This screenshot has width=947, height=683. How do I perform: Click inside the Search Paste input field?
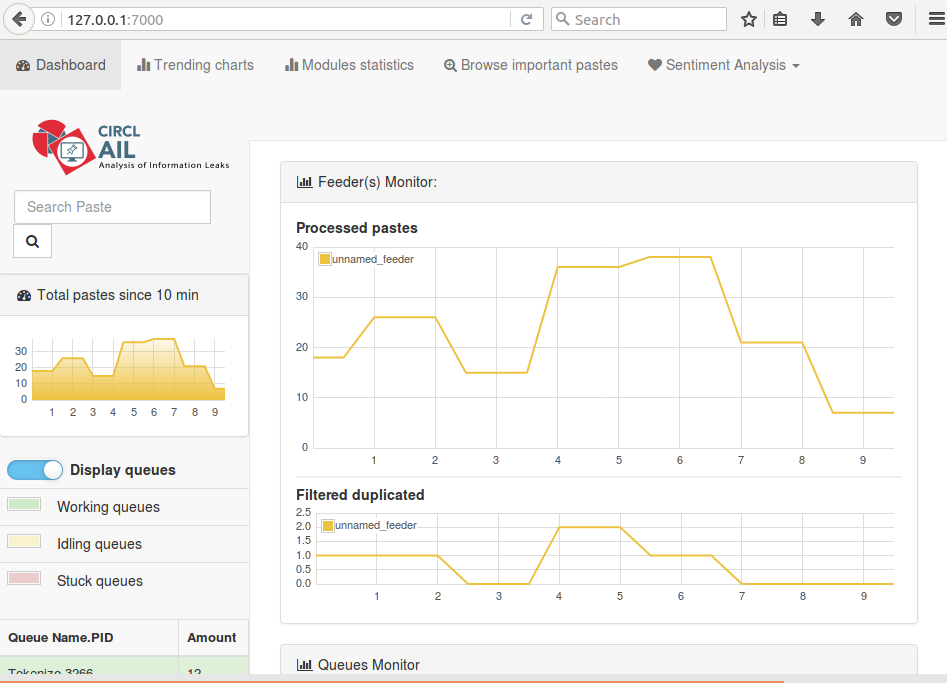pos(112,207)
